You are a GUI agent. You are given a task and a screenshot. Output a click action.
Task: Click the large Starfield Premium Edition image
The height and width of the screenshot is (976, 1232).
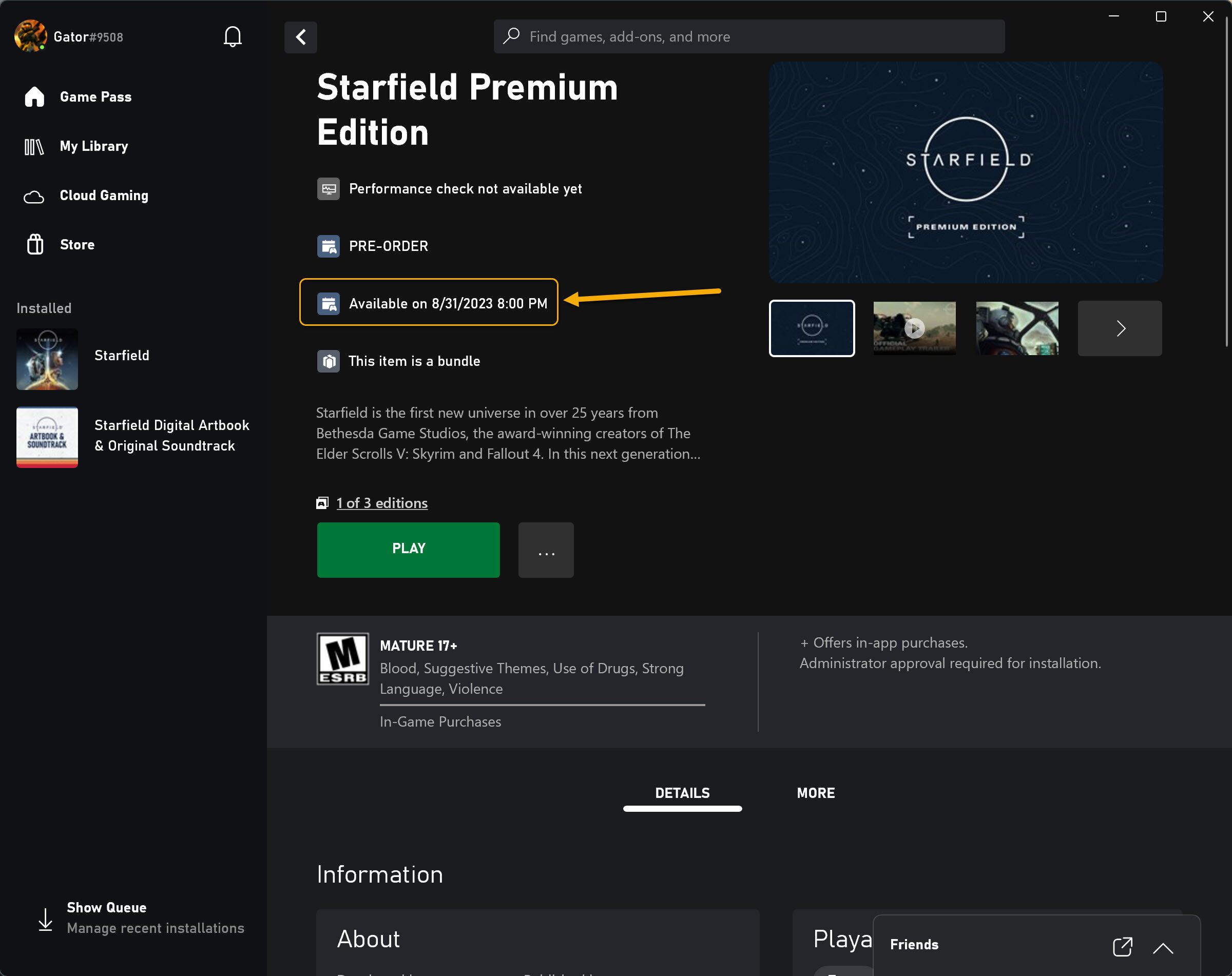pyautogui.click(x=966, y=172)
